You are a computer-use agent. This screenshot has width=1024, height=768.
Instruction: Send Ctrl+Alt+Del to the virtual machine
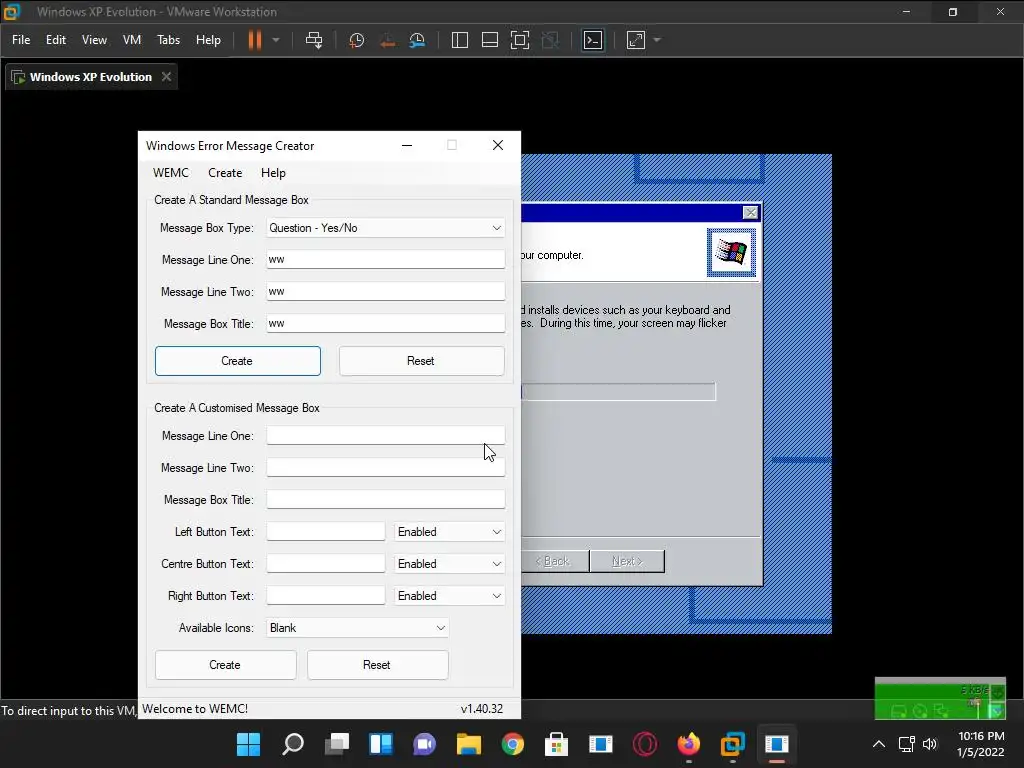pyautogui.click(x=314, y=40)
